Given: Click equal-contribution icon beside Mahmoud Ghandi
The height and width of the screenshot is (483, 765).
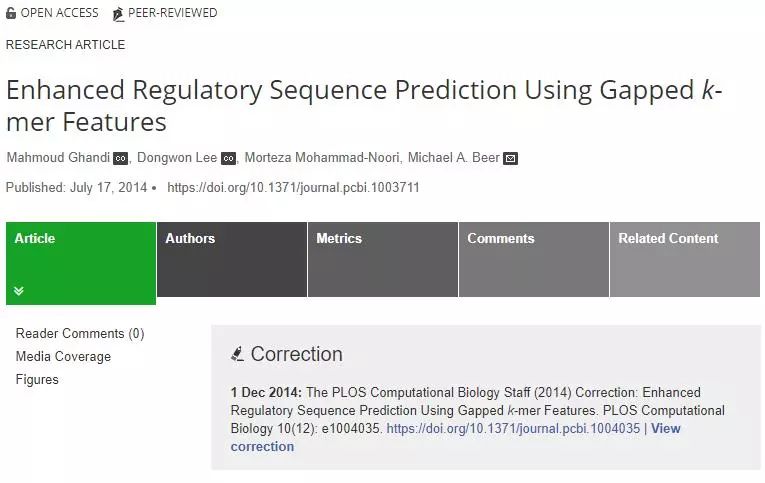Looking at the screenshot, I should point(121,158).
